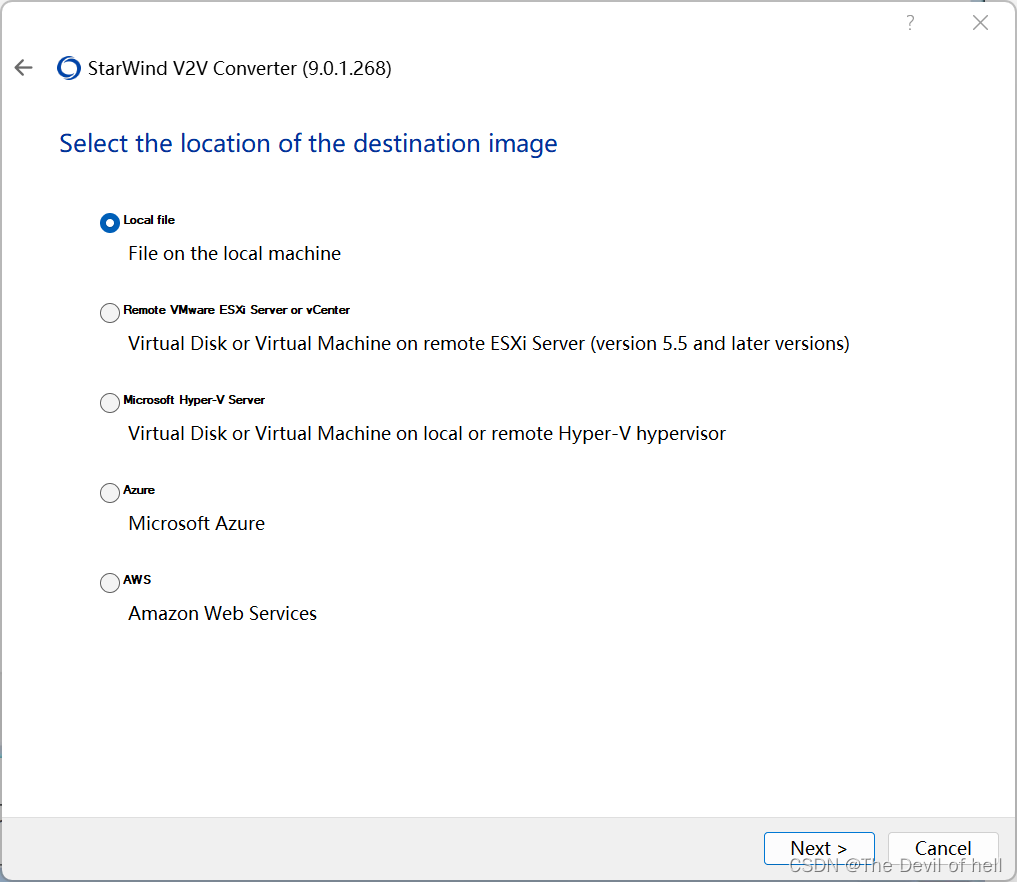1017x882 pixels.
Task: Click the 'Select the location of the destination image' heading
Action: click(x=308, y=143)
